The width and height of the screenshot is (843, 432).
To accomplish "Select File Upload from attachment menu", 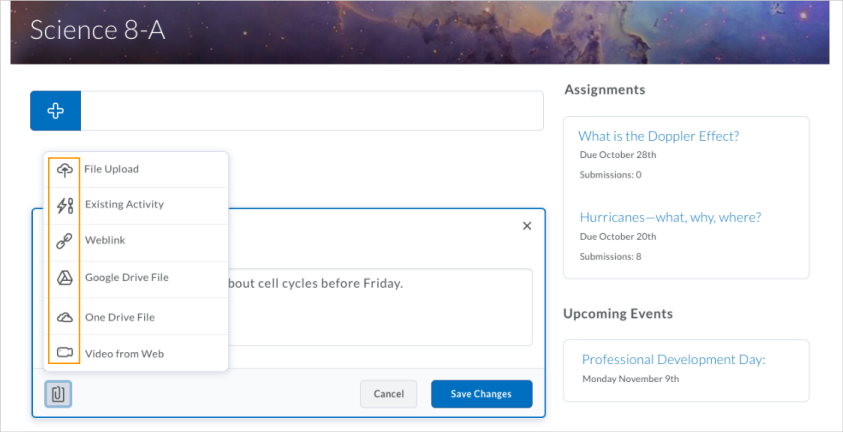I will coord(136,169).
